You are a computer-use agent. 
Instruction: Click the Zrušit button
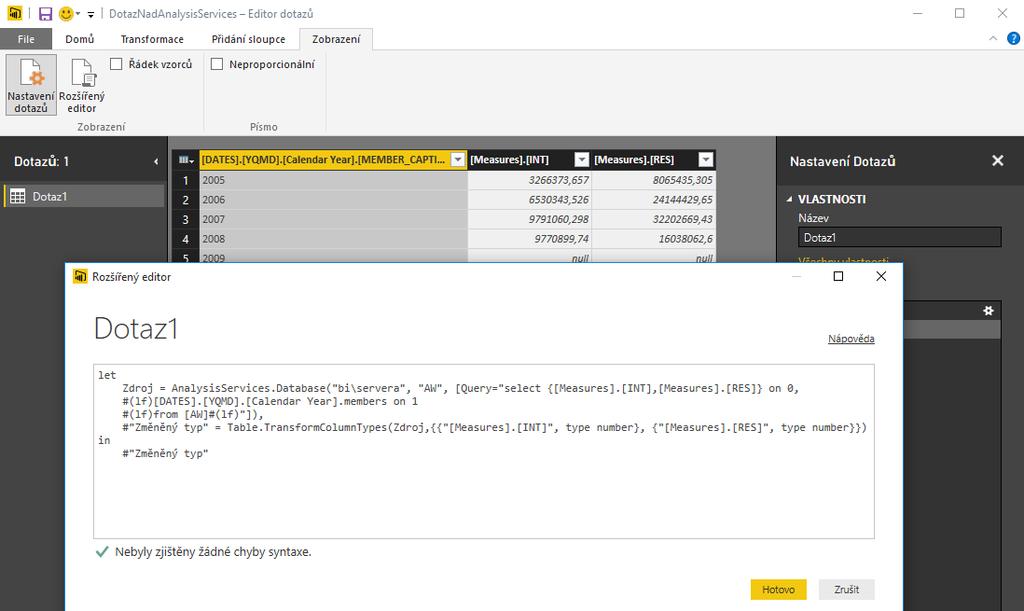[846, 589]
